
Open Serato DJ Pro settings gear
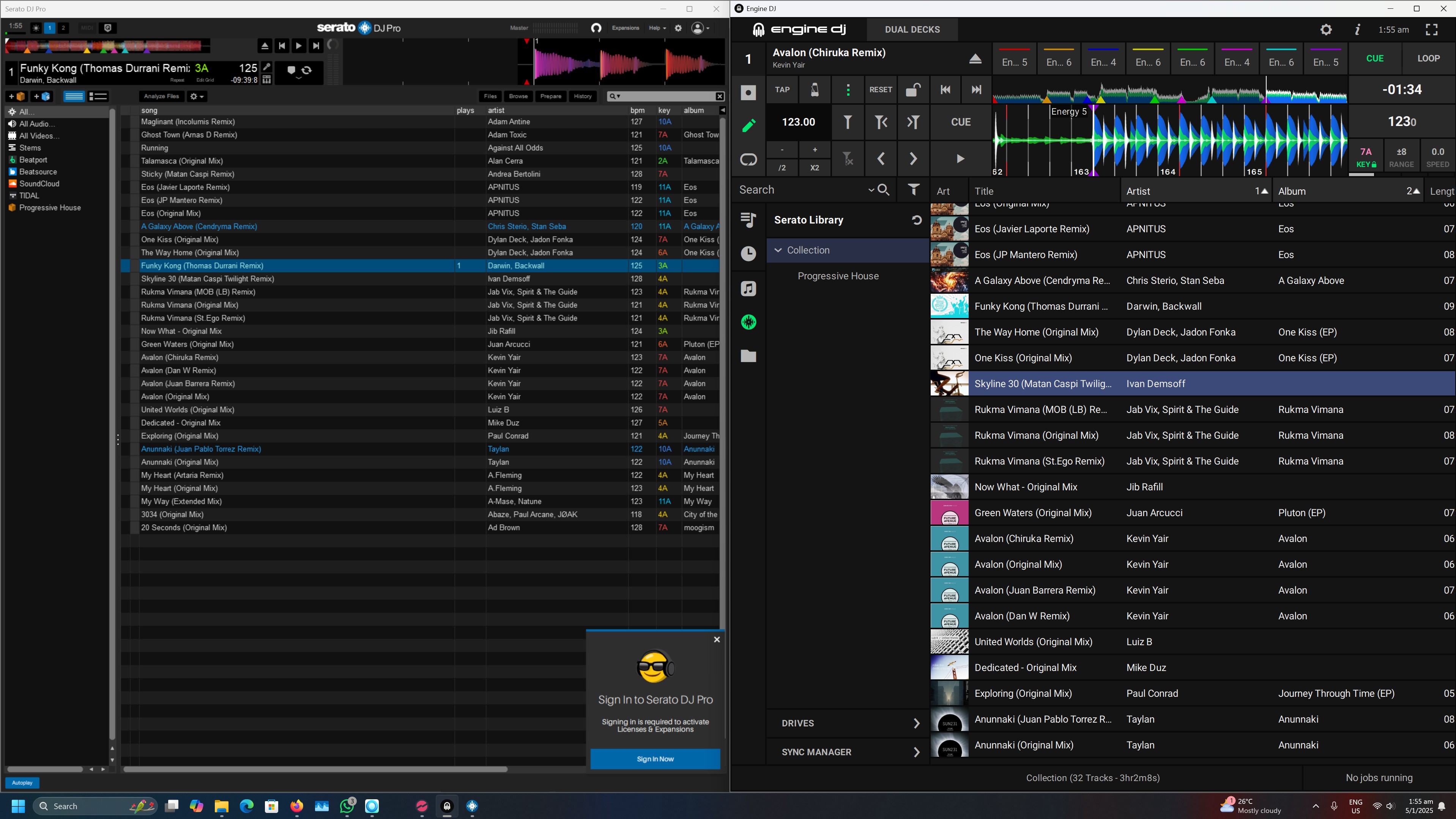[x=678, y=28]
